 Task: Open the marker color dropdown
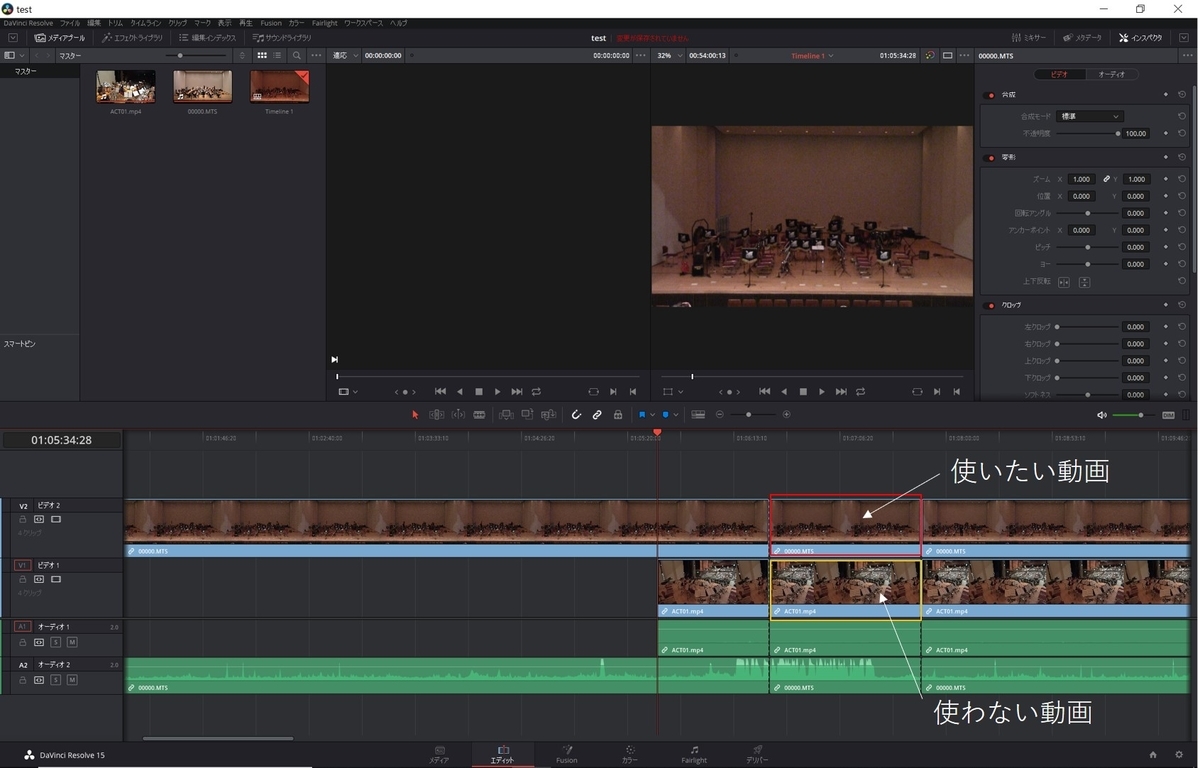tap(677, 414)
